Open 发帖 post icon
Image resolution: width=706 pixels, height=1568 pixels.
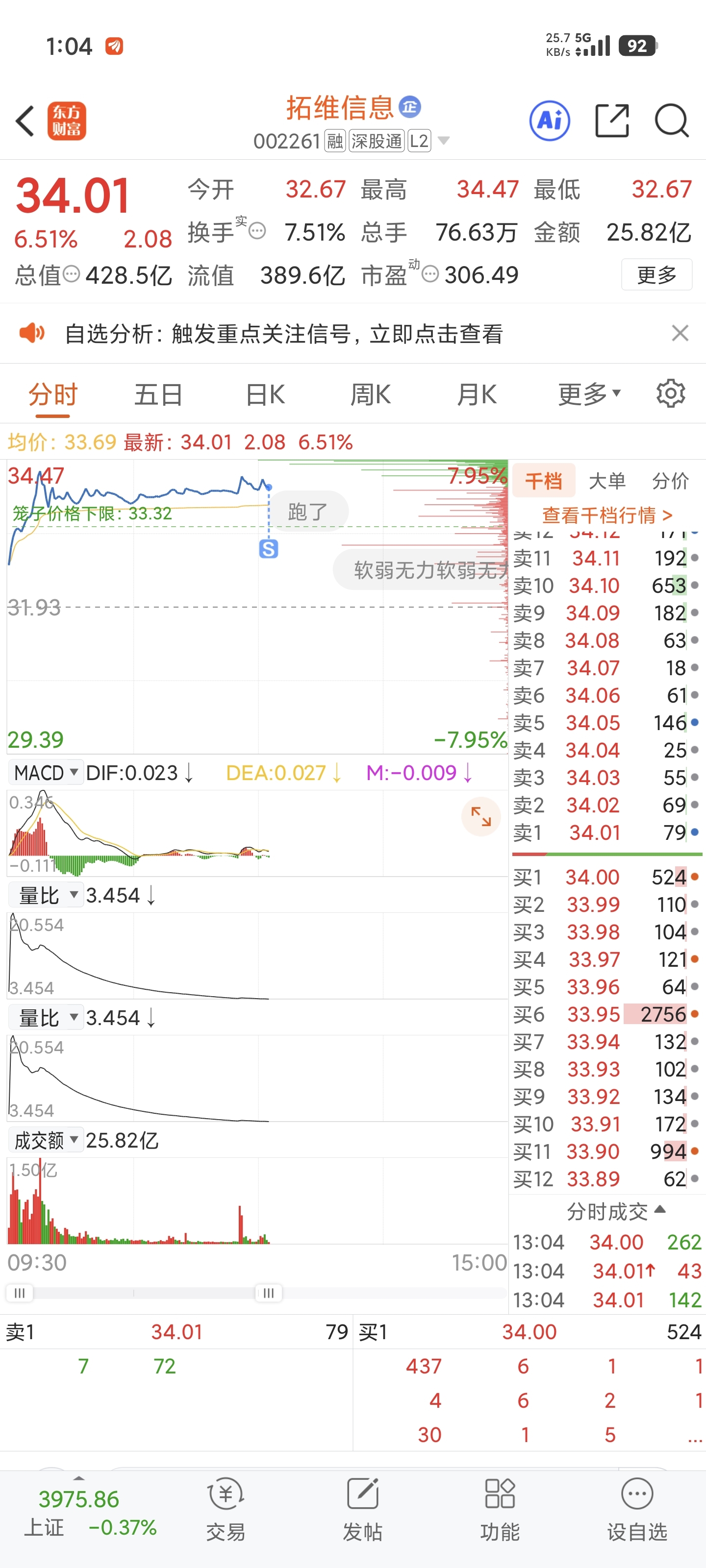(x=362, y=1510)
